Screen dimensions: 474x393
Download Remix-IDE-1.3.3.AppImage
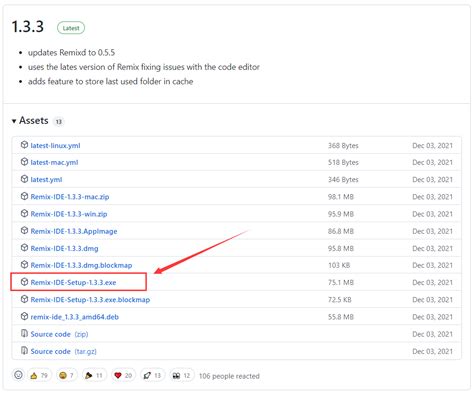point(74,231)
